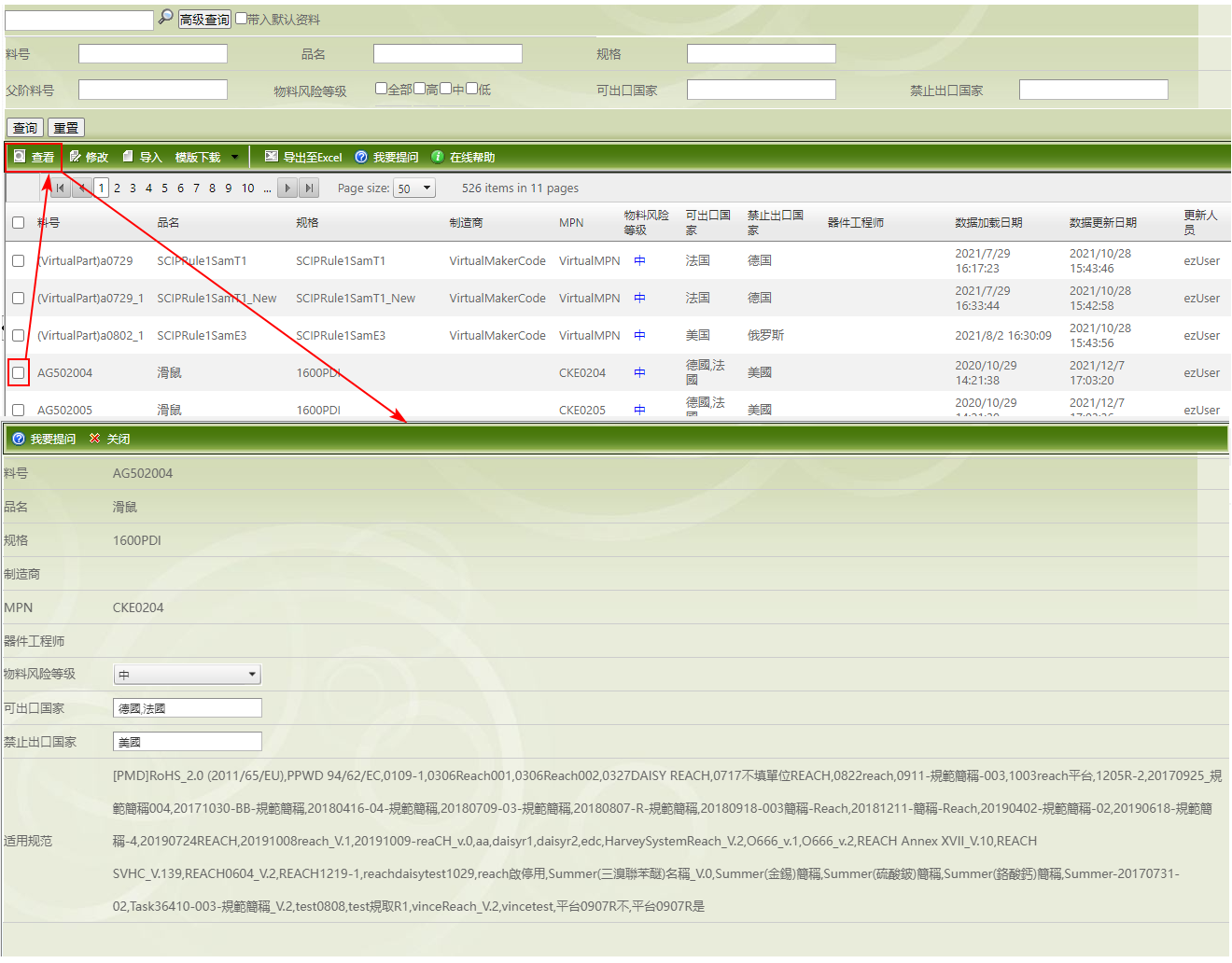
Task: Go to page 10
Action: point(247,188)
